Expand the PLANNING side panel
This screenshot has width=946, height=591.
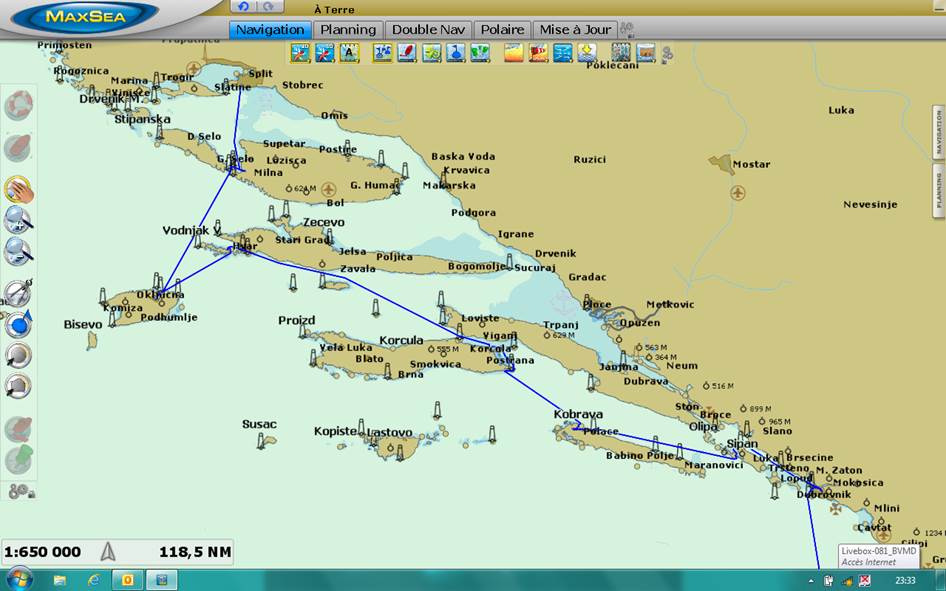pyautogui.click(x=938, y=190)
